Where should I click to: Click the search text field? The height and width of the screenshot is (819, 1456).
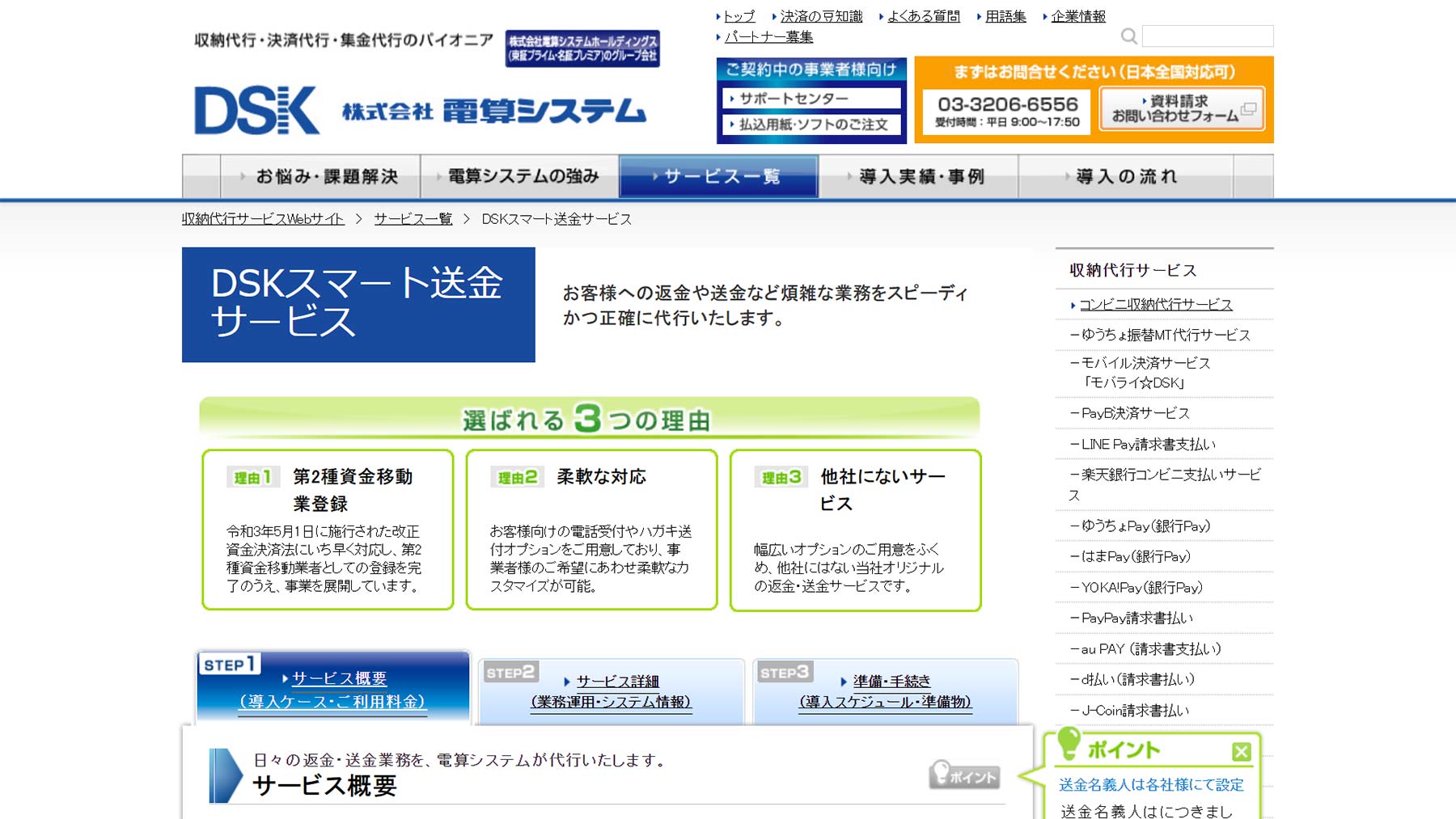coord(1208,36)
